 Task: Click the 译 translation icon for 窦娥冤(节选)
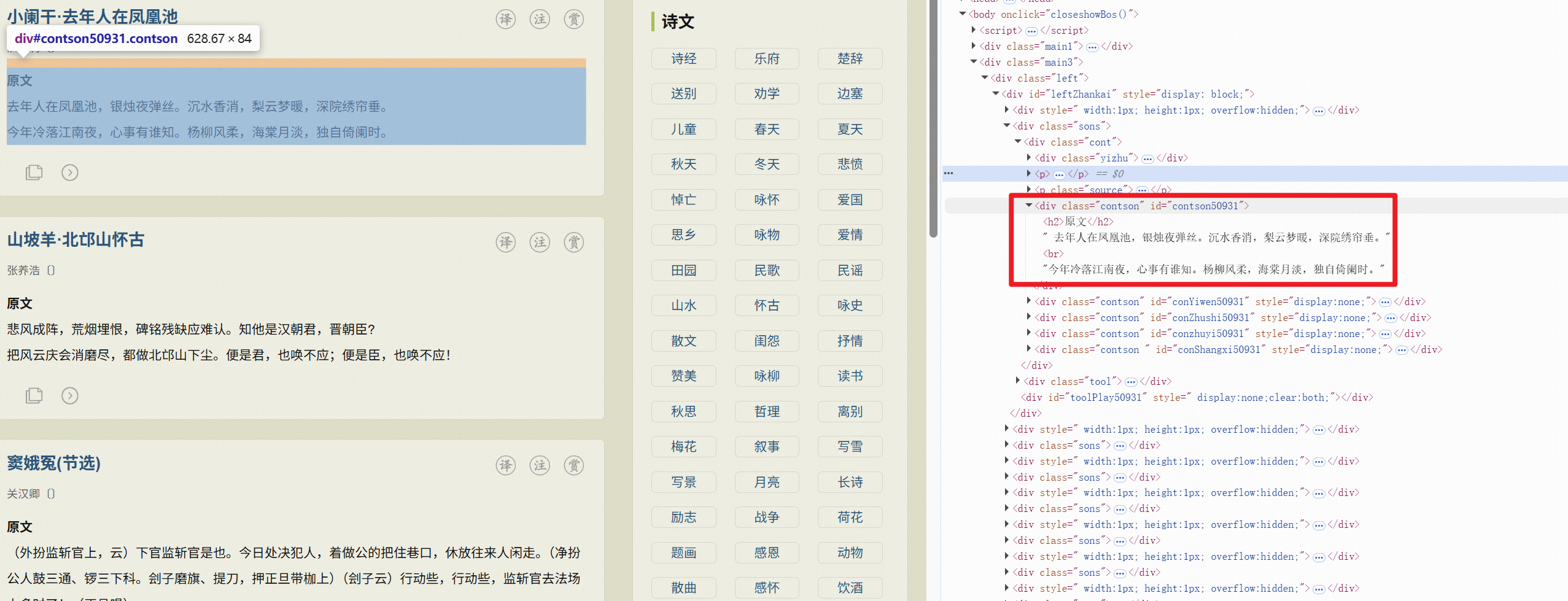(x=505, y=465)
